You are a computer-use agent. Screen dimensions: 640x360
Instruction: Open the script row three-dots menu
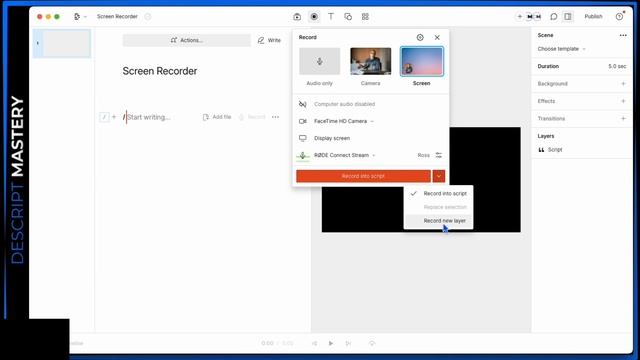(276, 117)
